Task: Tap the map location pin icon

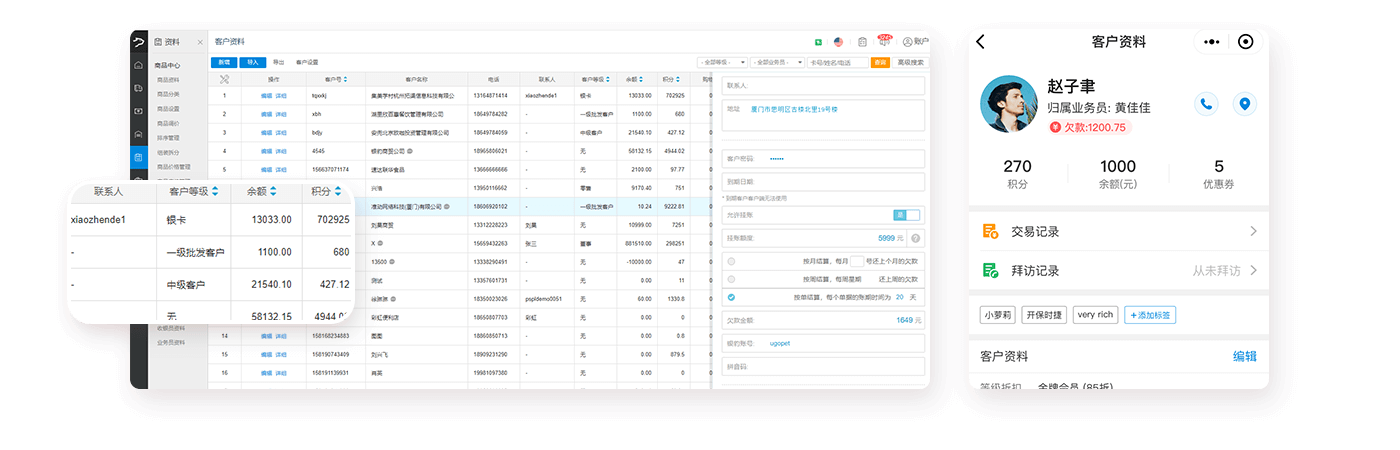Action: point(1244,103)
